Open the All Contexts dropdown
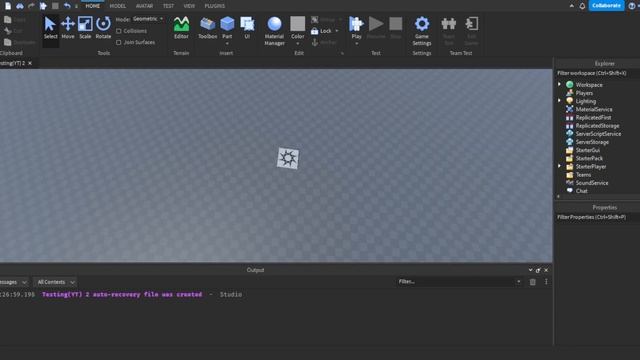This screenshot has height=360, width=640. pos(55,282)
